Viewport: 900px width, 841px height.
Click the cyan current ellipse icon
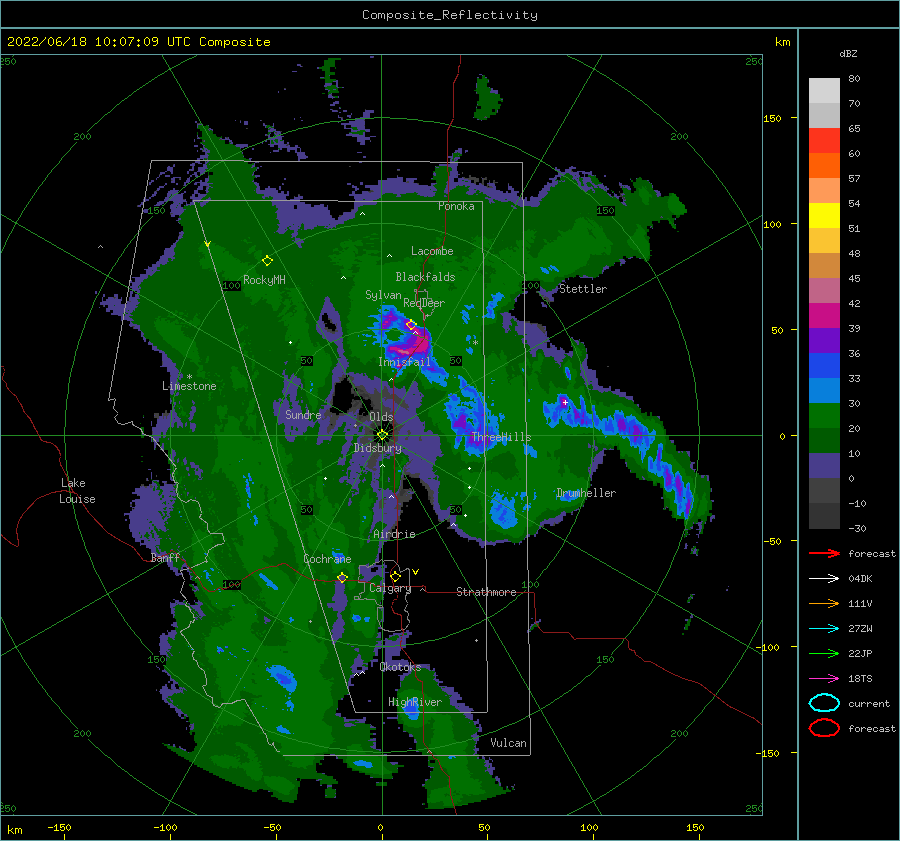[x=824, y=703]
